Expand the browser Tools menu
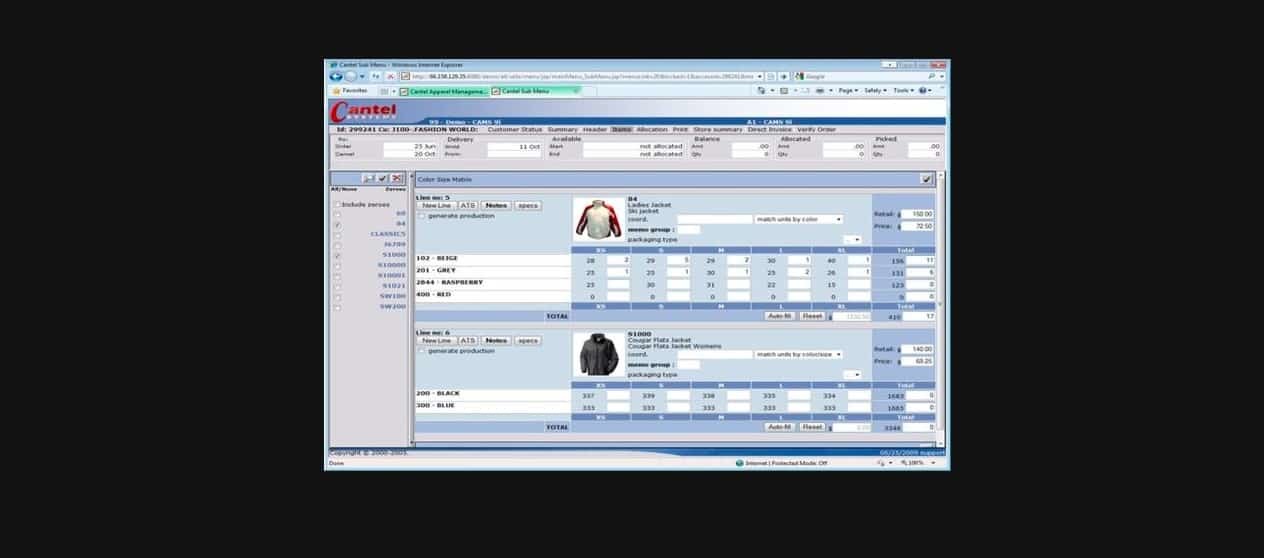Viewport: 1264px width, 558px height. (902, 91)
